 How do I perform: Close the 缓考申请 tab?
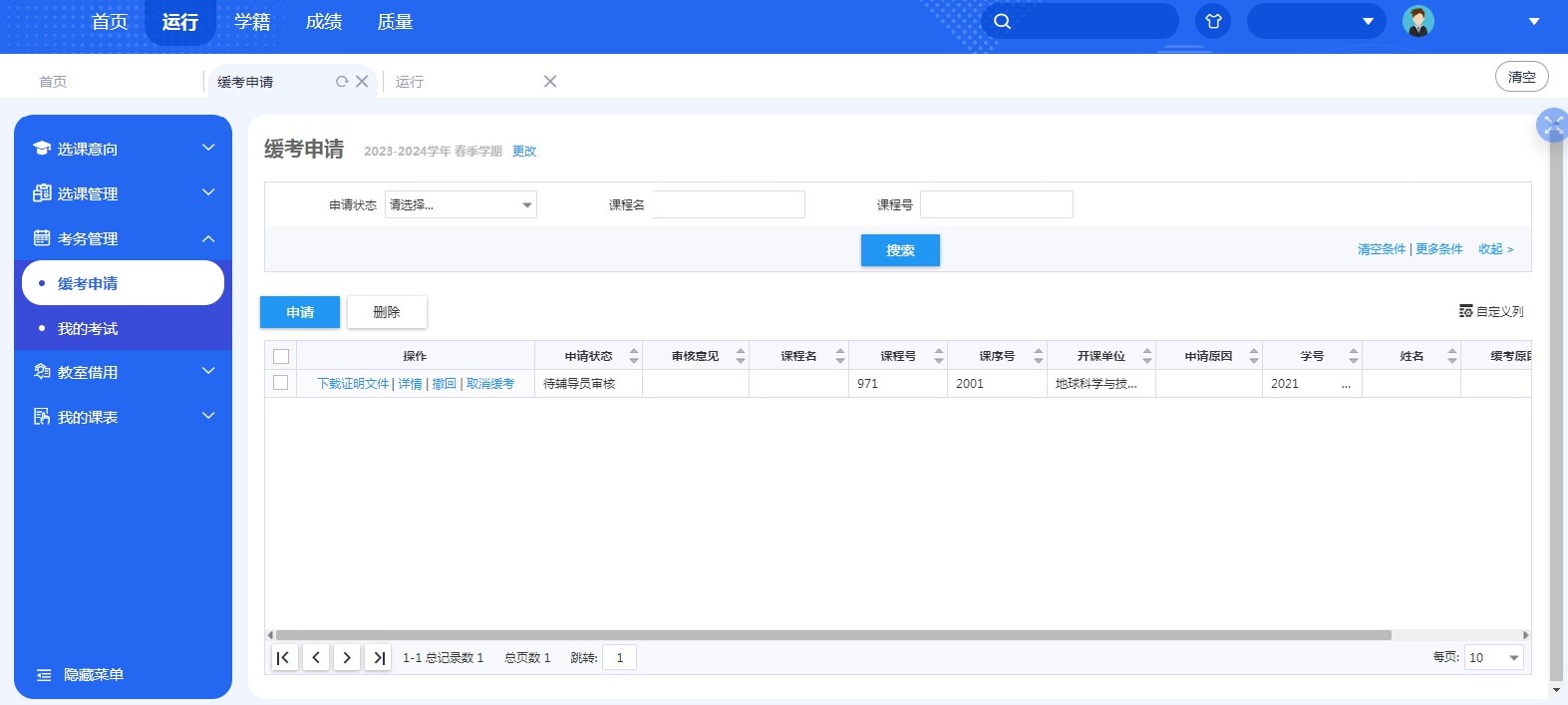[x=362, y=81]
